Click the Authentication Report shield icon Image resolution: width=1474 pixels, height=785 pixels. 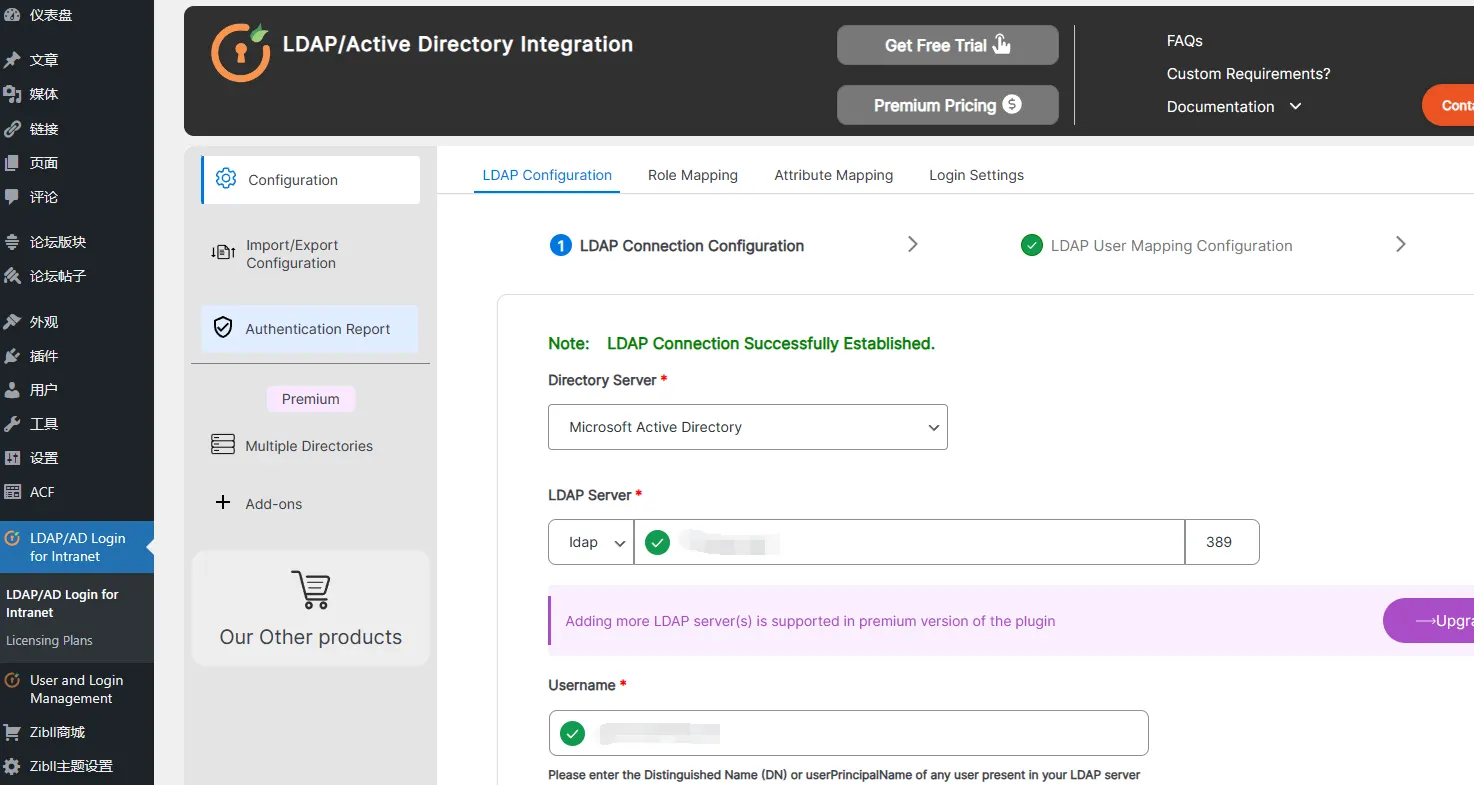(x=224, y=328)
